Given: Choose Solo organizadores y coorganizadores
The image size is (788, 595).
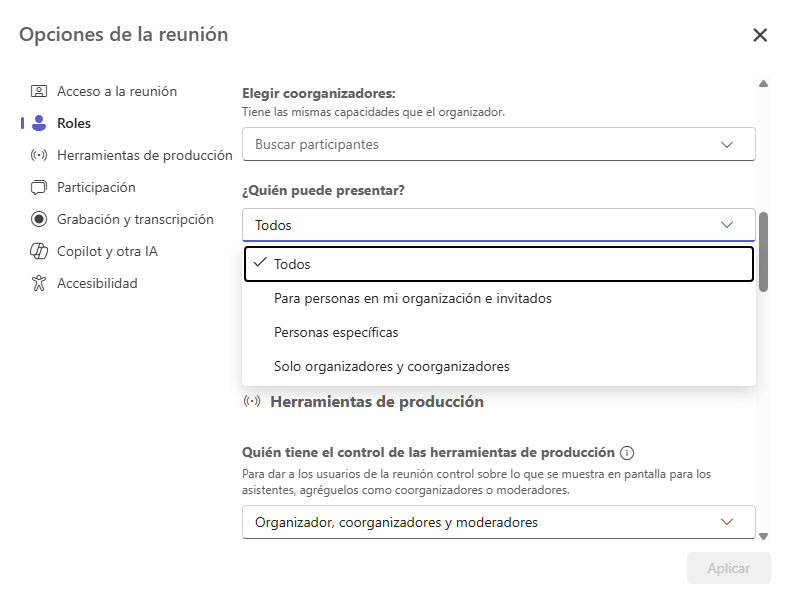Looking at the screenshot, I should [x=391, y=366].
